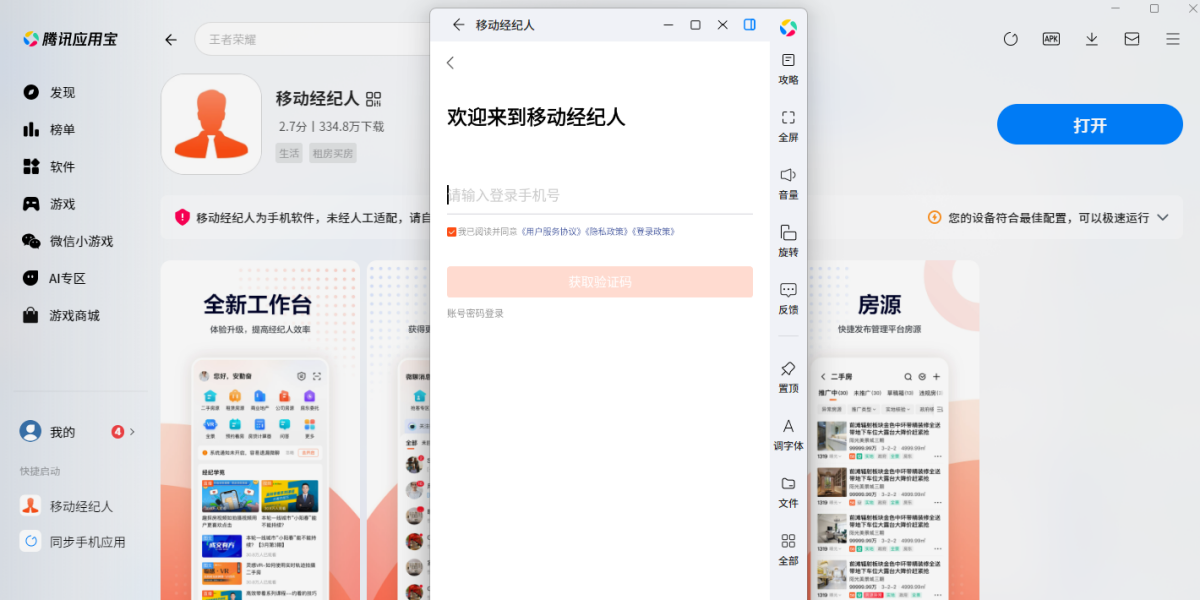
Task: Toggle 置顶 pin window on top
Action: 788,377
